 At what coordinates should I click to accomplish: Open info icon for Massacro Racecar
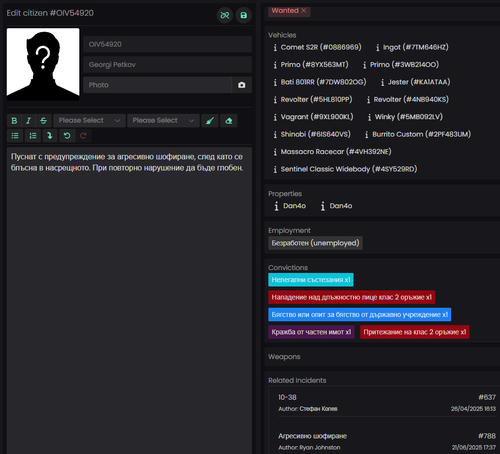pos(275,152)
